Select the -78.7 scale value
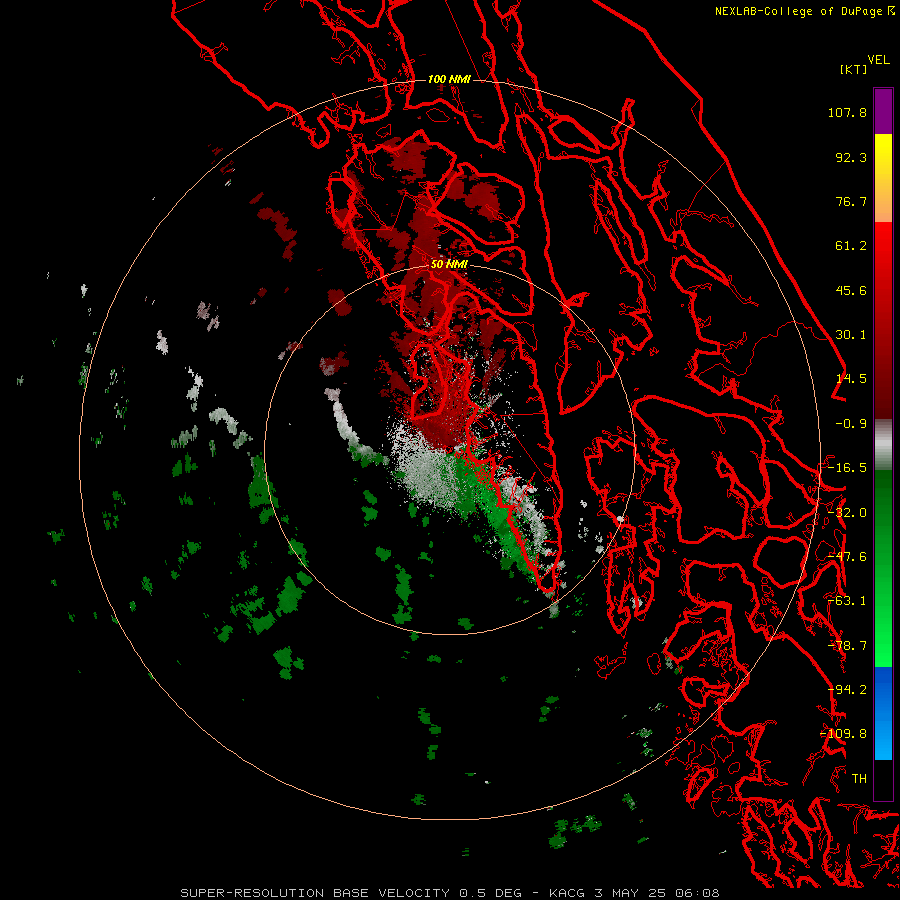900x900 pixels. click(847, 646)
